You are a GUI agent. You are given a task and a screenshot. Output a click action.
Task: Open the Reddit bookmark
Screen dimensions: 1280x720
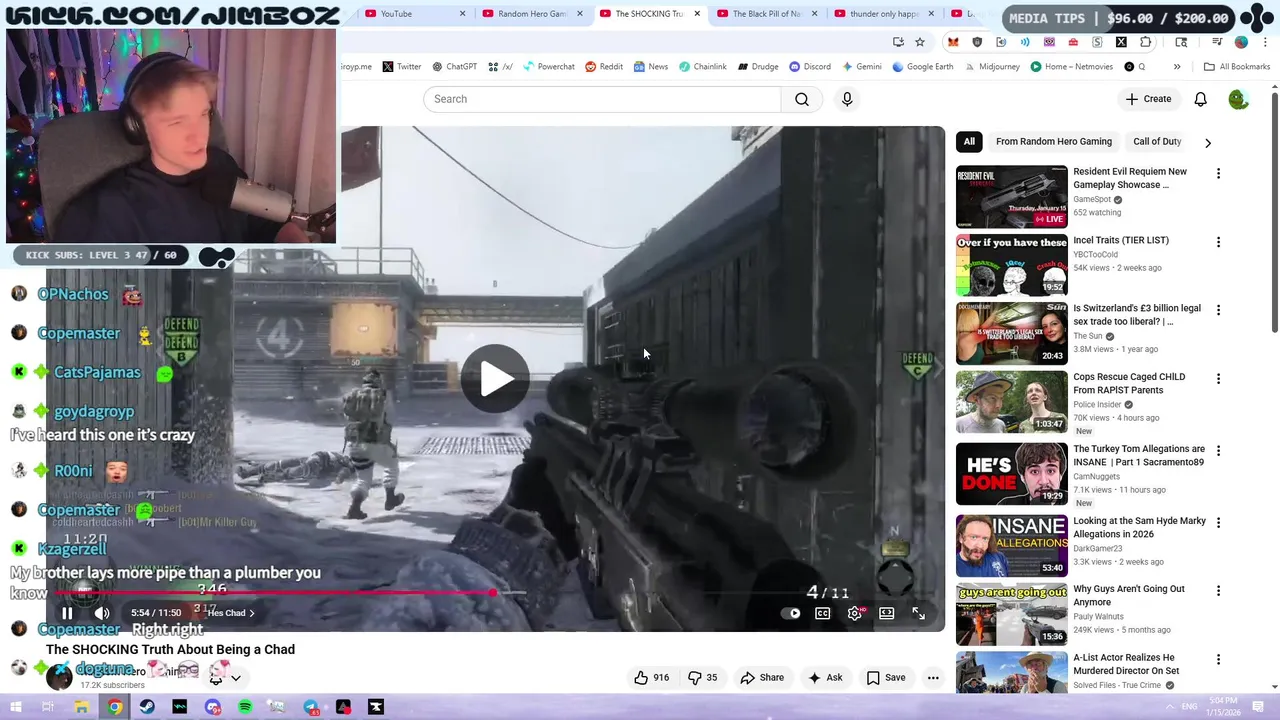click(x=604, y=67)
